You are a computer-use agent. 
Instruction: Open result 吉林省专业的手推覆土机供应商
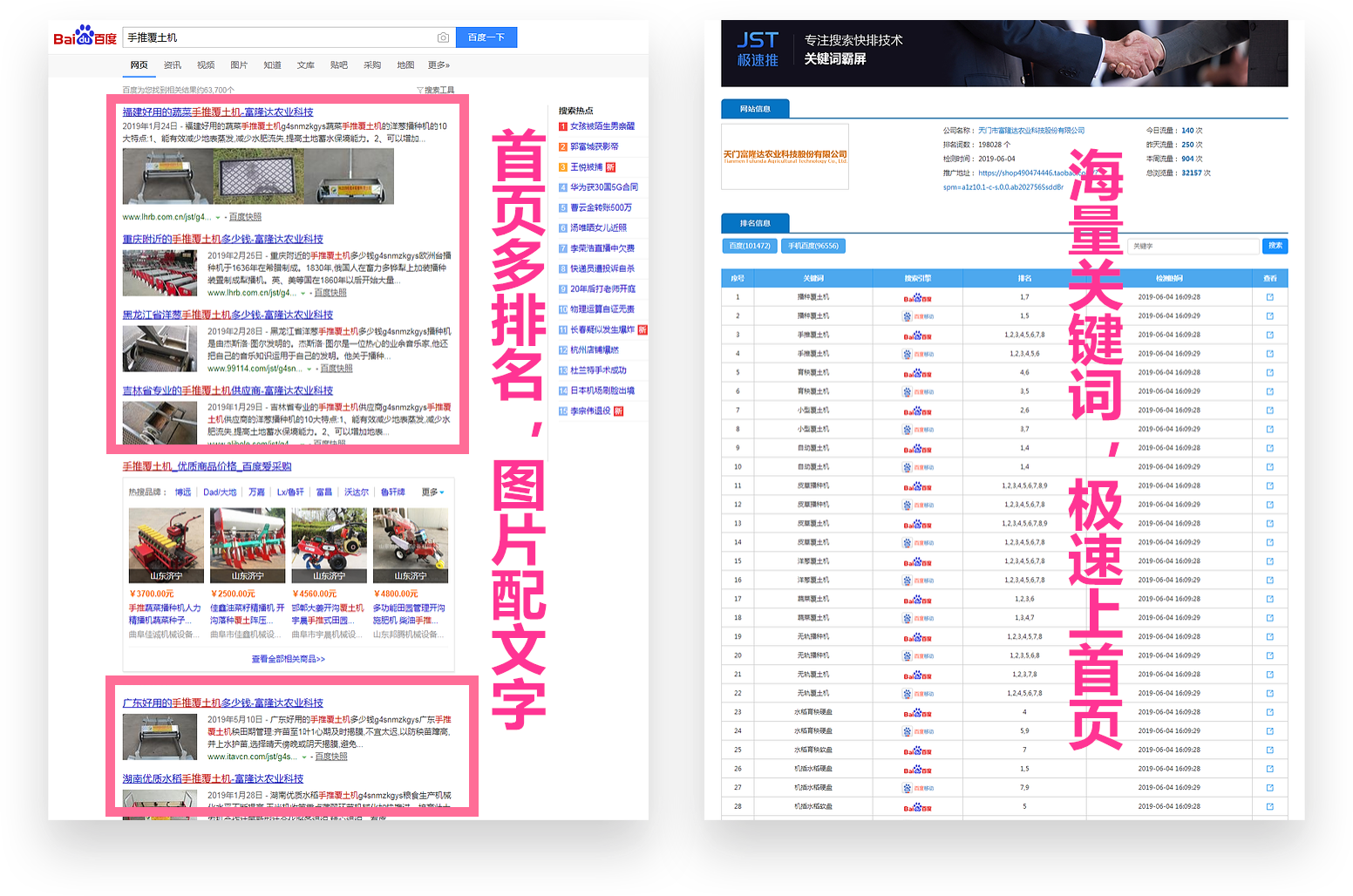(228, 390)
